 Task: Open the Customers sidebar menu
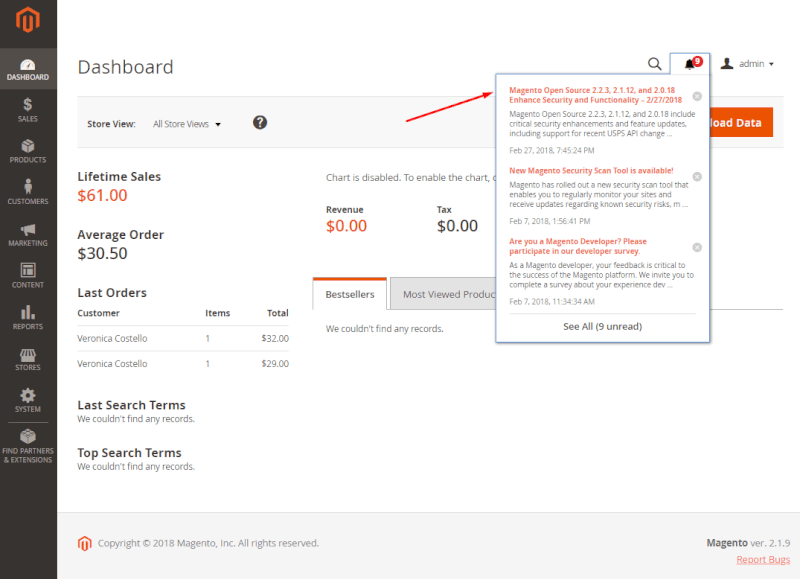[x=28, y=193]
